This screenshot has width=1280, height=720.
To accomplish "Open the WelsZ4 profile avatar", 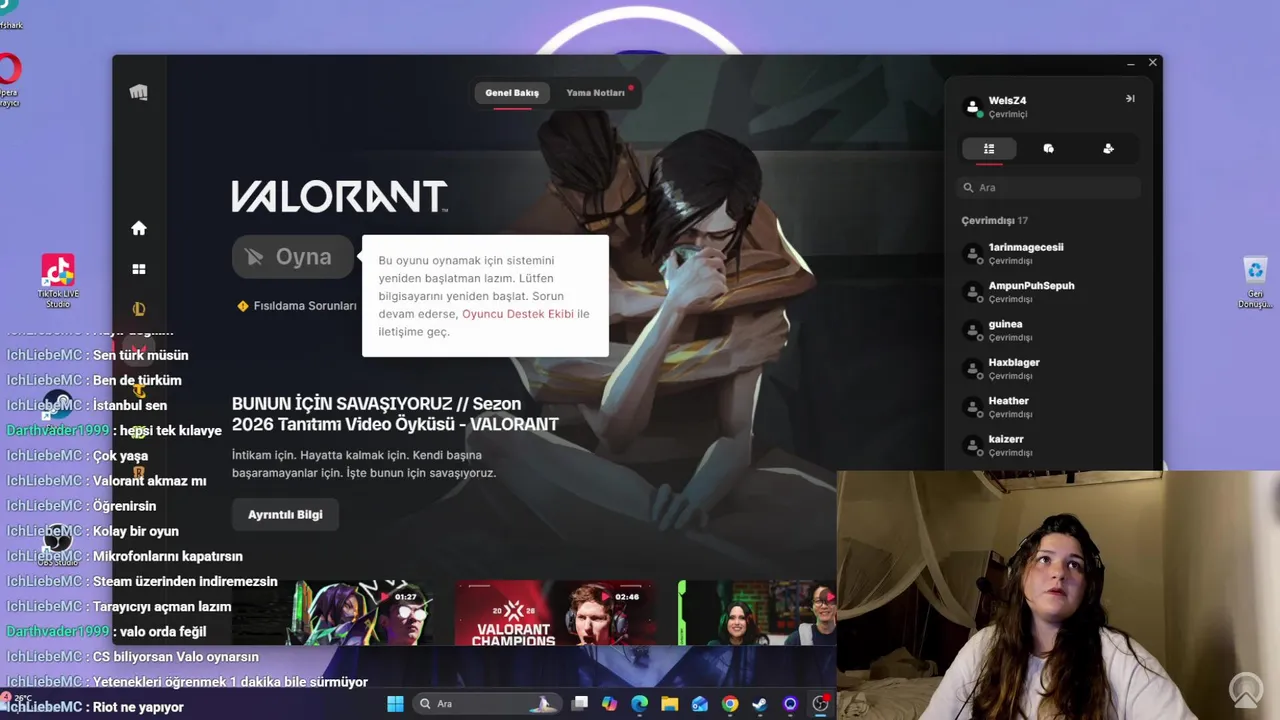I will click(x=972, y=107).
